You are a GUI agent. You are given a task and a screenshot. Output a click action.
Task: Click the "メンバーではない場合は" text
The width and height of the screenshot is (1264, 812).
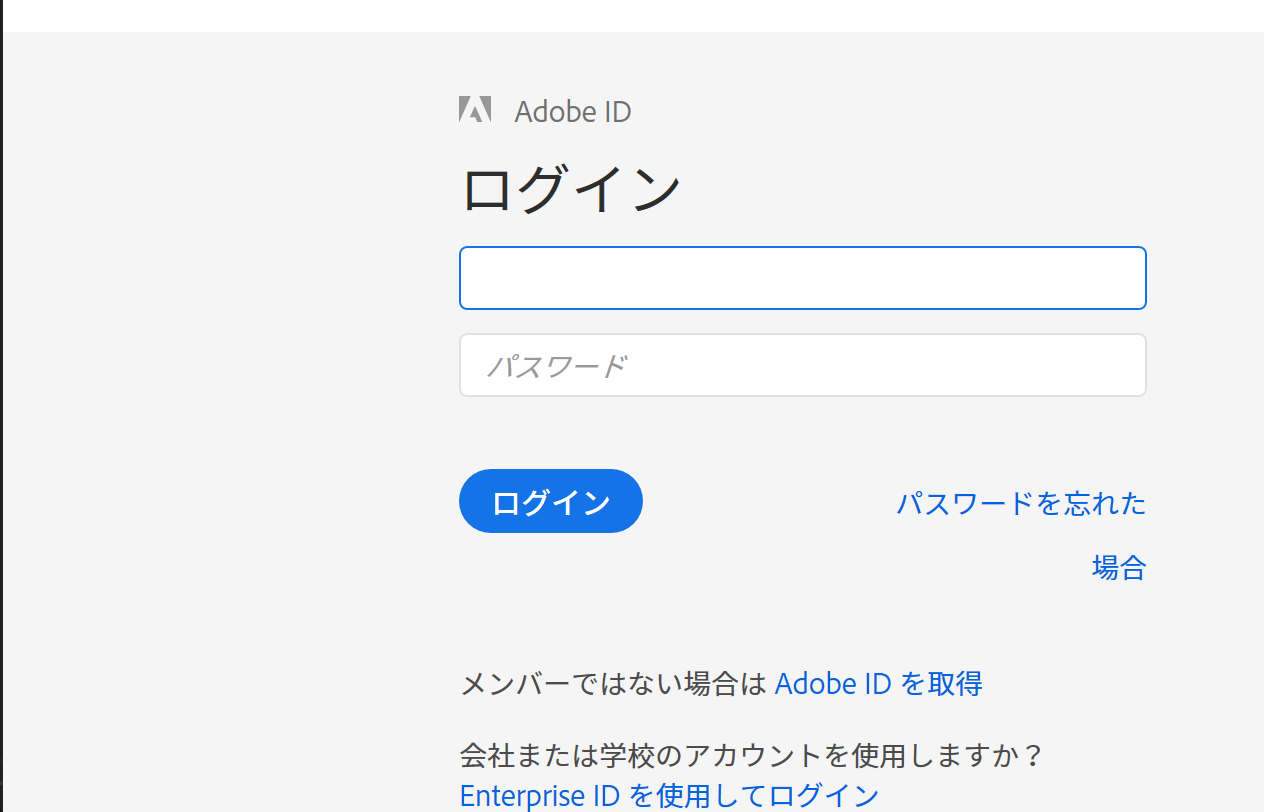[x=612, y=684]
